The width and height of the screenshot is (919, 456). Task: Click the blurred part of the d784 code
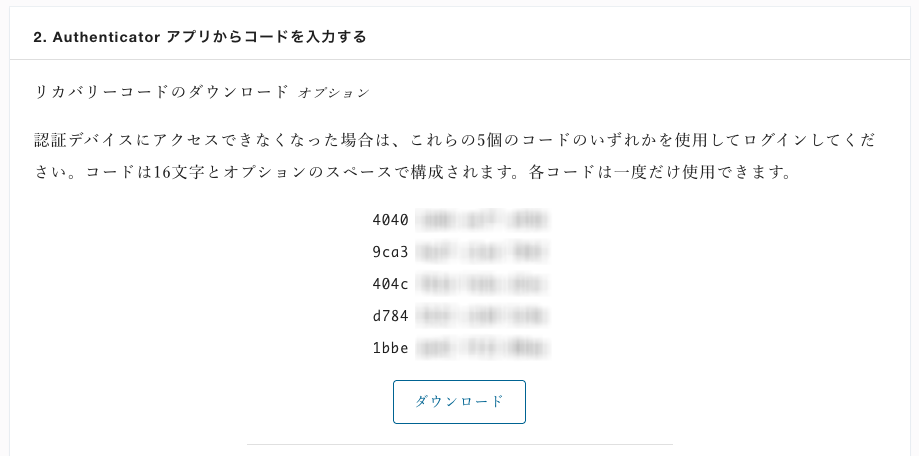(482, 316)
